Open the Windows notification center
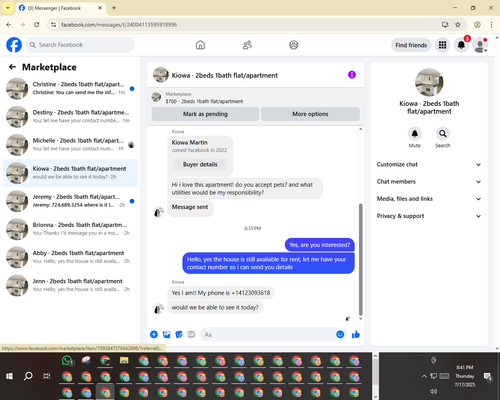The width and height of the screenshot is (500, 400). tap(488, 376)
